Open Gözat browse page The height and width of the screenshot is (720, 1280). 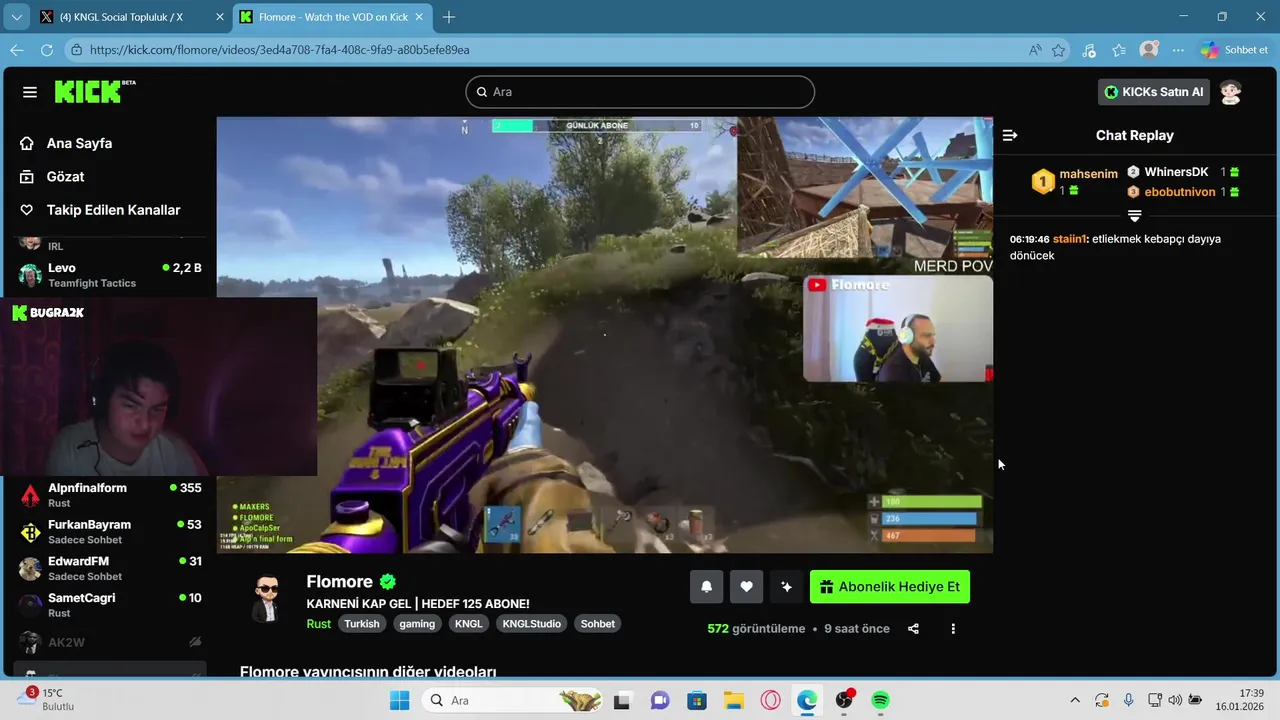pos(66,176)
